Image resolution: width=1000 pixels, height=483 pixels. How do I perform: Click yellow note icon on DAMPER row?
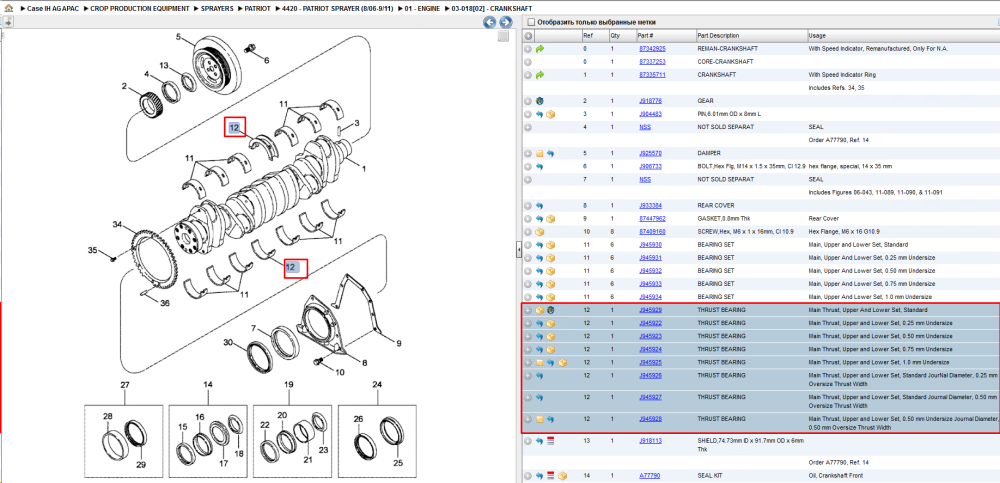tap(540, 154)
